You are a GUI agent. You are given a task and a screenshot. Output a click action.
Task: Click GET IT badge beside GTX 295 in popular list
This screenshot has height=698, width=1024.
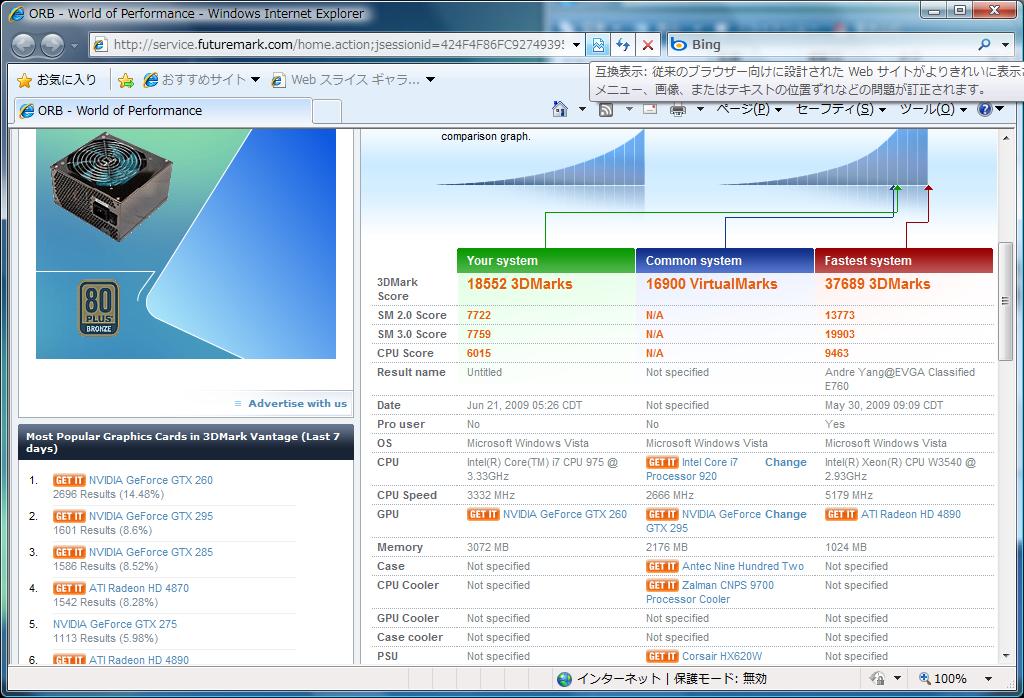[x=69, y=516]
